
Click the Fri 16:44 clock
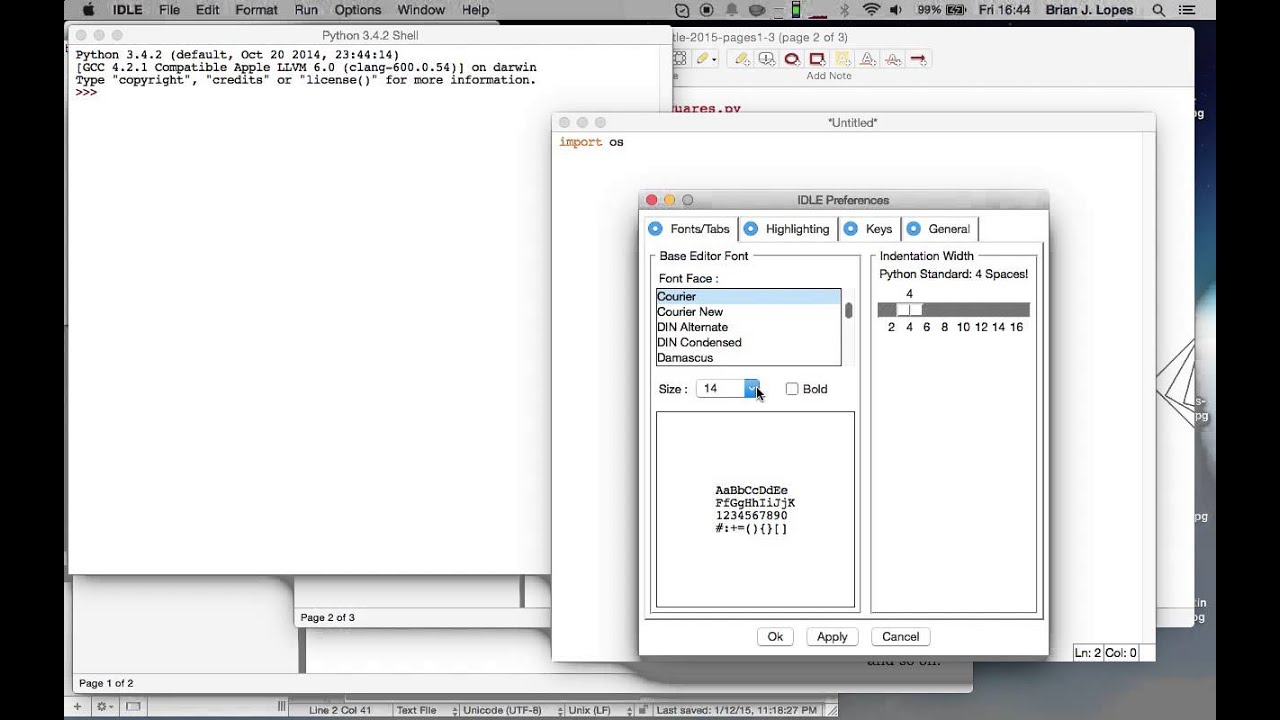pos(1004,10)
